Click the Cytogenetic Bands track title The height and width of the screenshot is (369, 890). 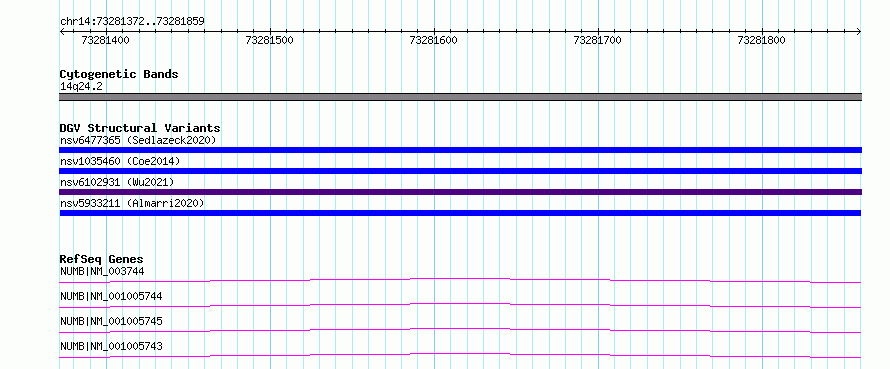(119, 74)
